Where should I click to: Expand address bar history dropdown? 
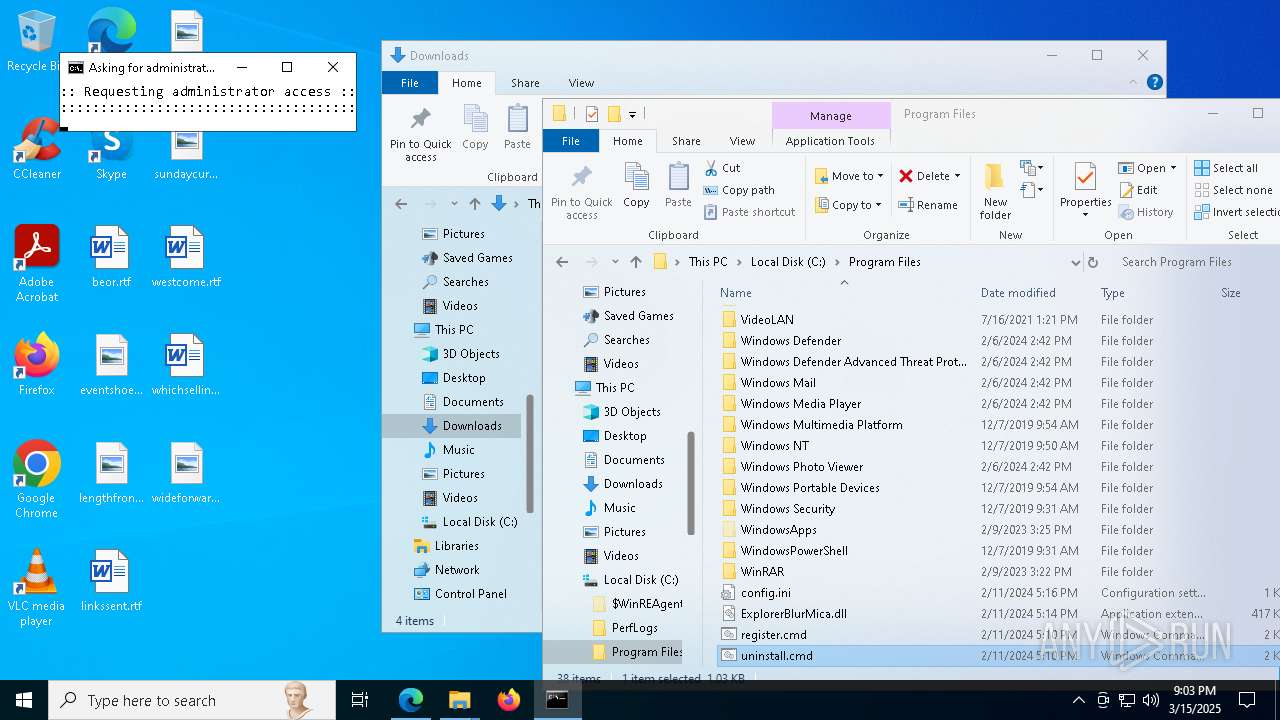(1075, 262)
